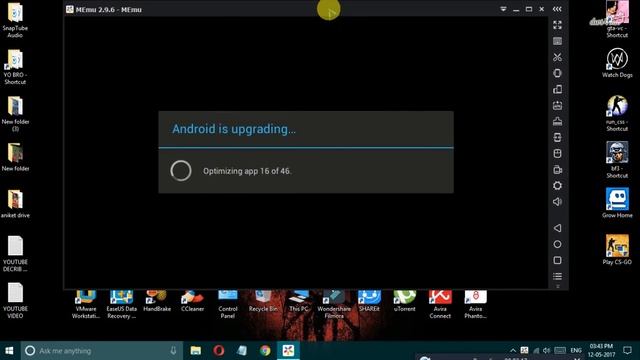Viewport: 640px width, 360px height.
Task: Click the shake device icon in sidebar
Action: [x=557, y=73]
